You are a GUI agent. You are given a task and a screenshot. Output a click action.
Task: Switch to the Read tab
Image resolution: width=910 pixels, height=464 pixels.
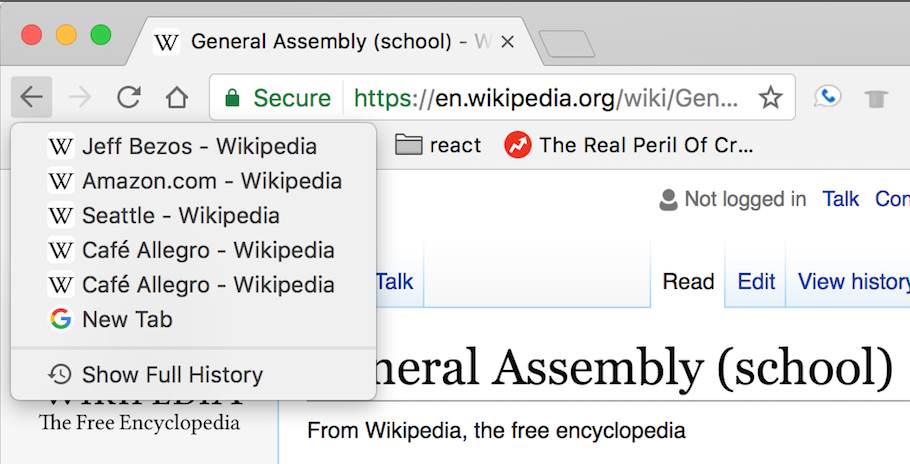(x=688, y=281)
